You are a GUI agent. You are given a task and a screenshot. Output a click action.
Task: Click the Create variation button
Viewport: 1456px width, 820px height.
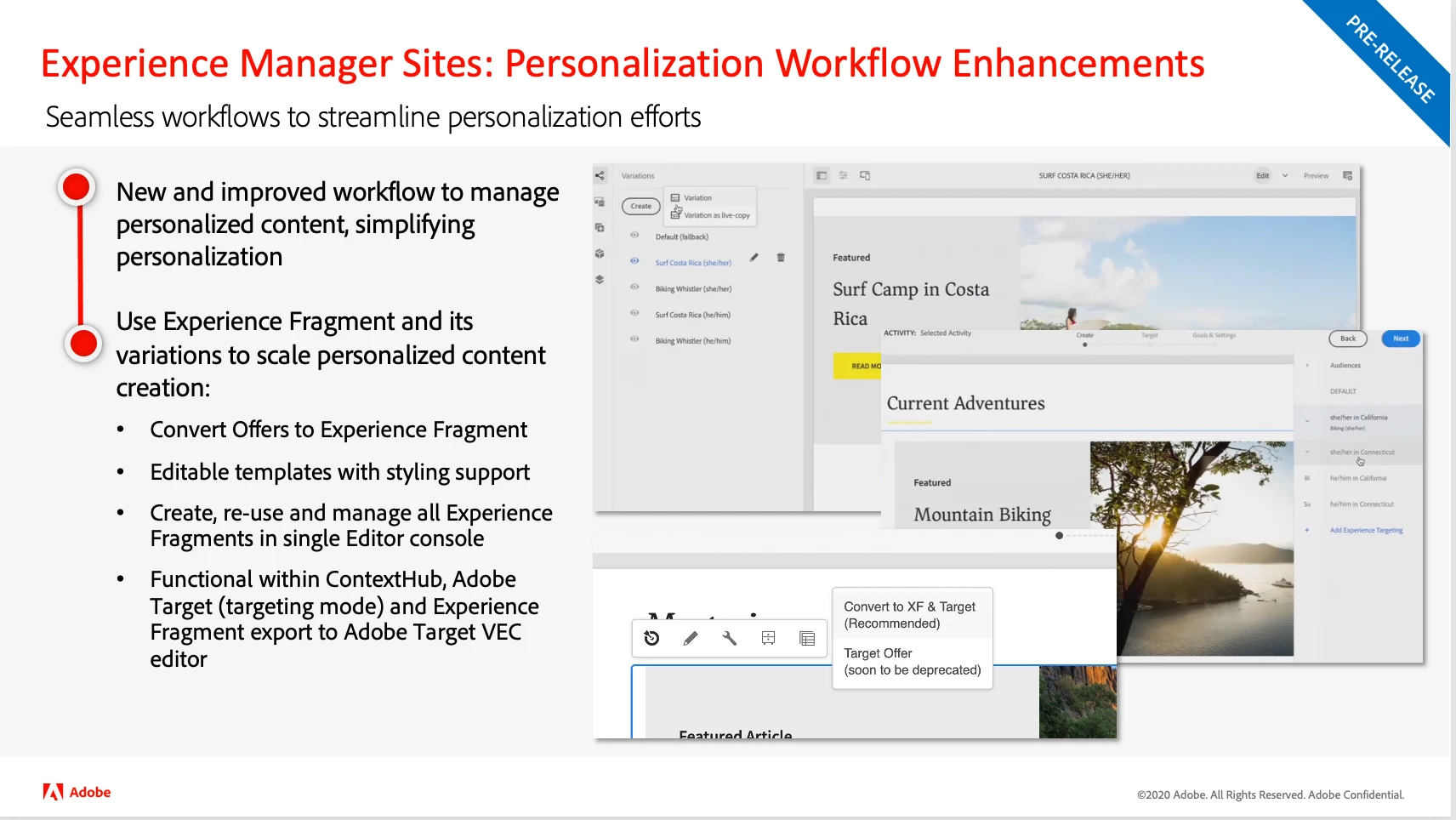pyautogui.click(x=641, y=206)
